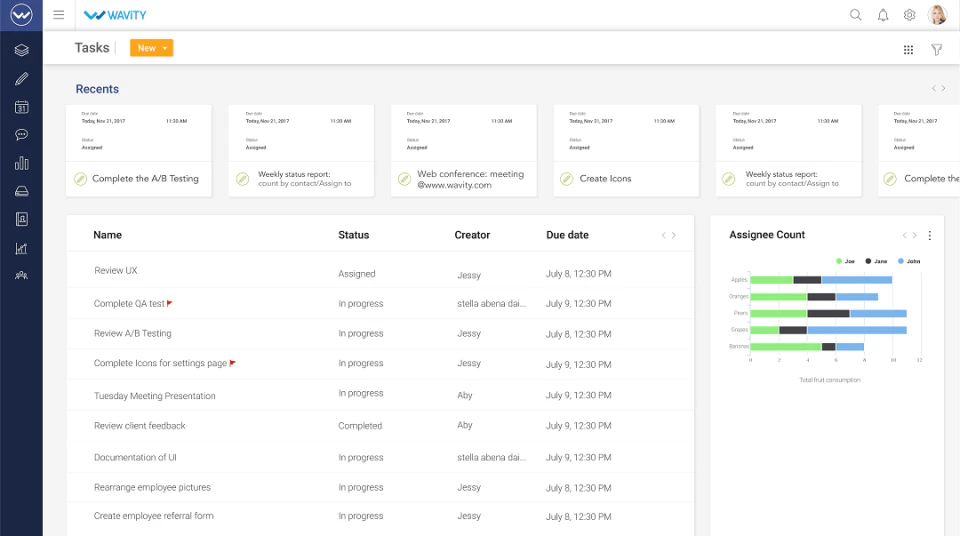Screen dimensions: 960x536
Task: Click the Apples blue John bar
Action: click(x=857, y=280)
